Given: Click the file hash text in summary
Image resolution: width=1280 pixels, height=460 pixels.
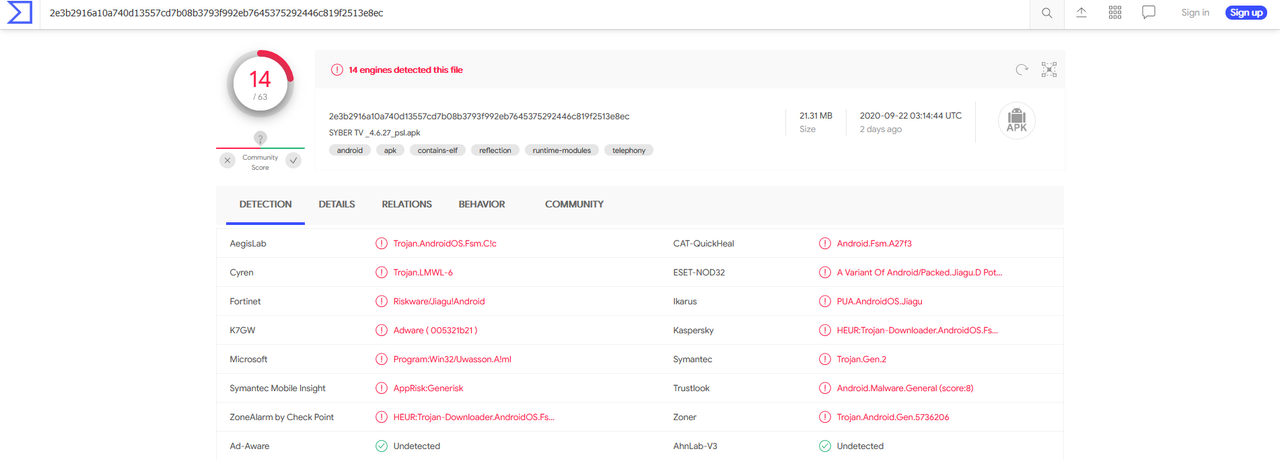Looking at the screenshot, I should 479,116.
